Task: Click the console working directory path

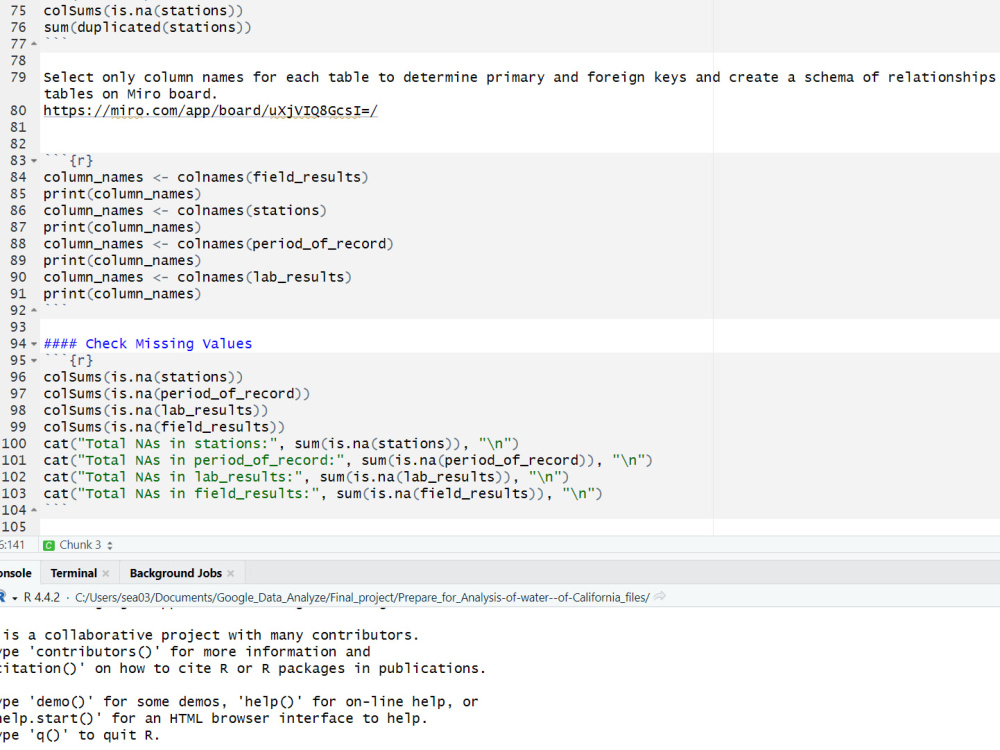Action: point(362,598)
